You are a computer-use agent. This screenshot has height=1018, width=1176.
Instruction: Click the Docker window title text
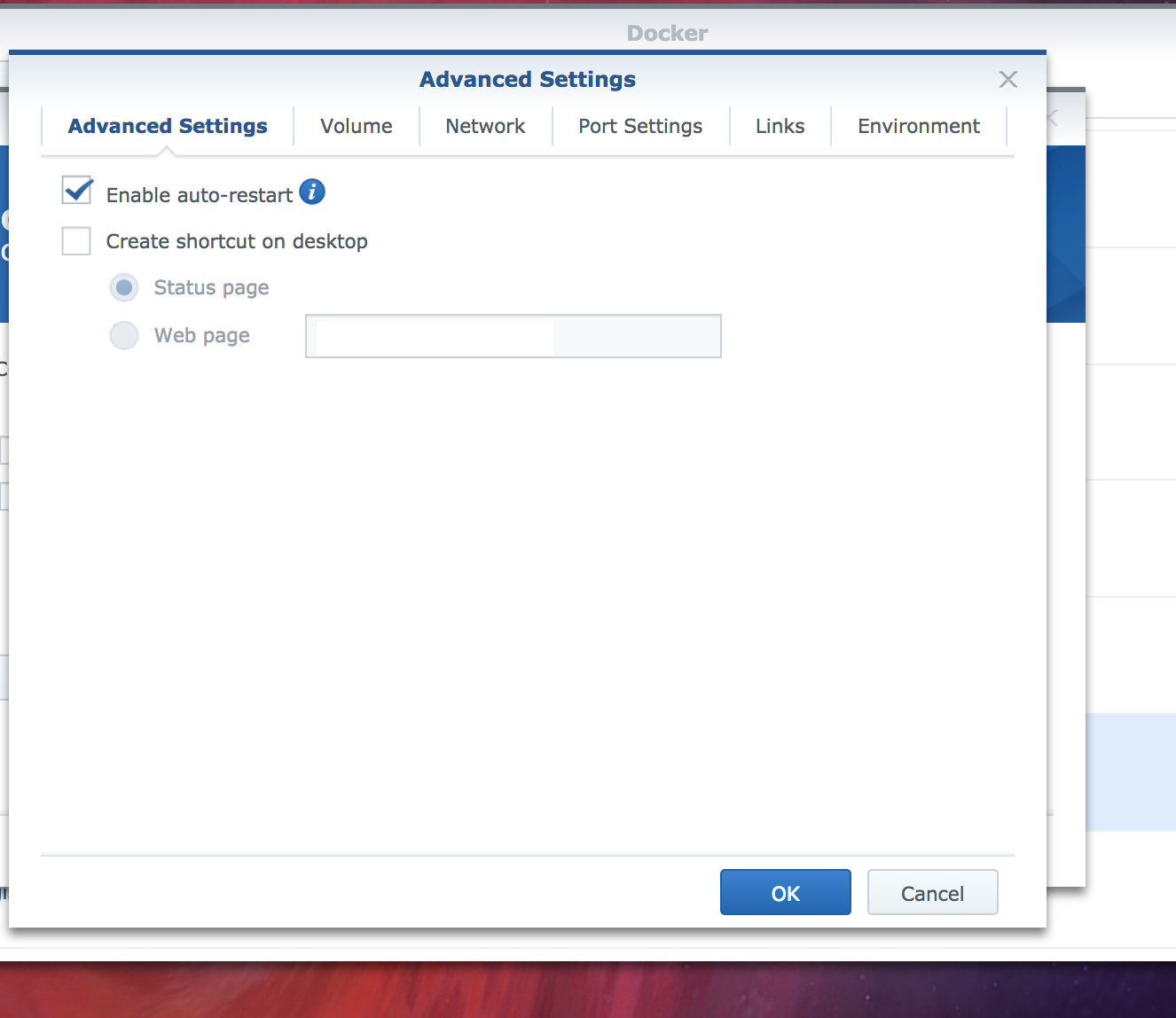(667, 34)
